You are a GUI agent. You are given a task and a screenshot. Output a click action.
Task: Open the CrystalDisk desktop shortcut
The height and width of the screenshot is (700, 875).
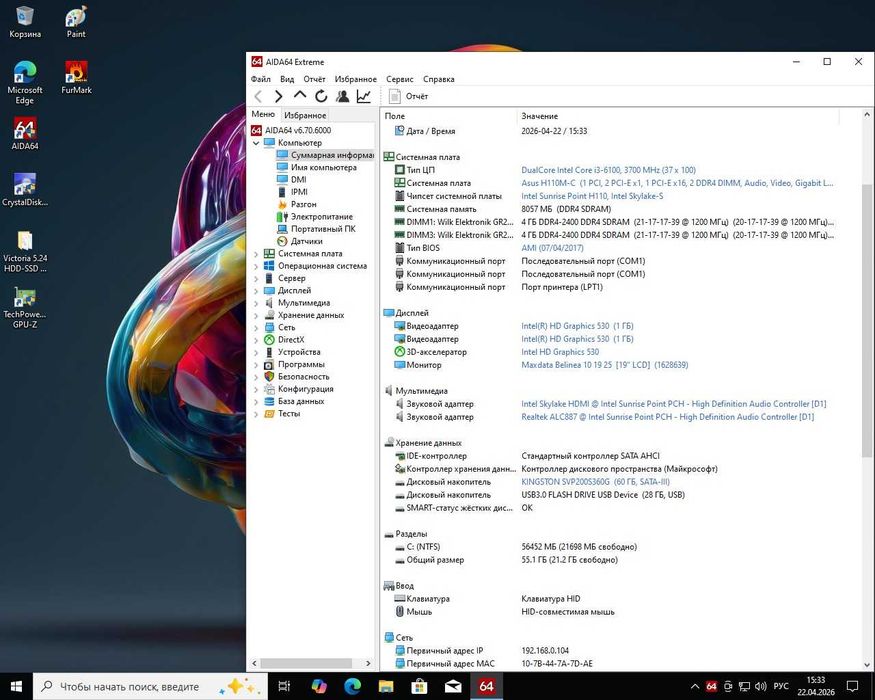click(25, 190)
